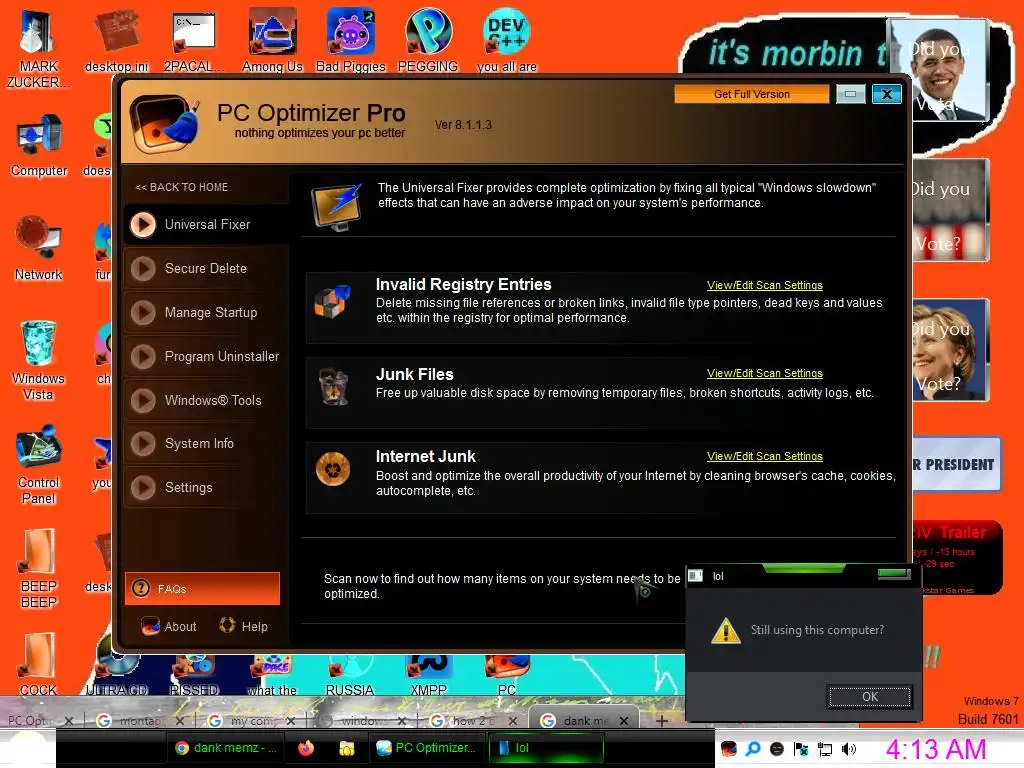This screenshot has height=768, width=1024.
Task: Click the Universal Fixer monitor icon
Action: tap(337, 207)
